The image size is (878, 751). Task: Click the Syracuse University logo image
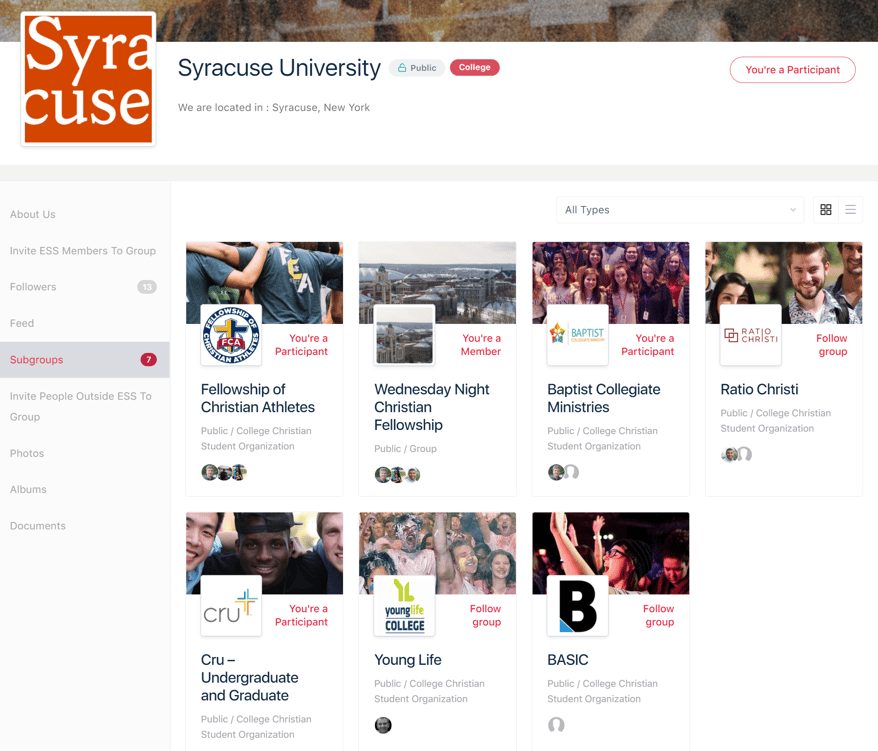pos(88,79)
